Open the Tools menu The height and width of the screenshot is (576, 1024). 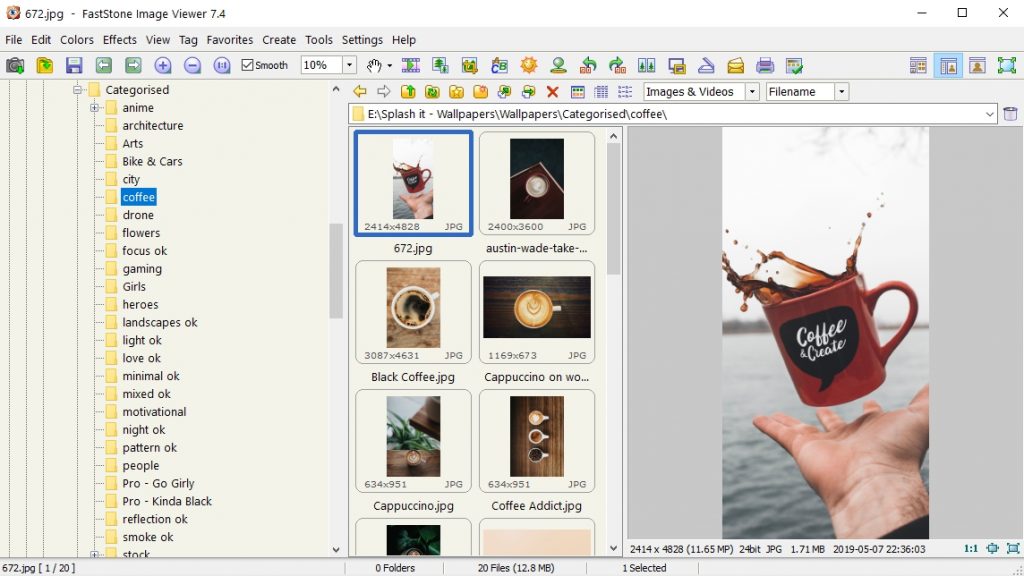pos(318,40)
